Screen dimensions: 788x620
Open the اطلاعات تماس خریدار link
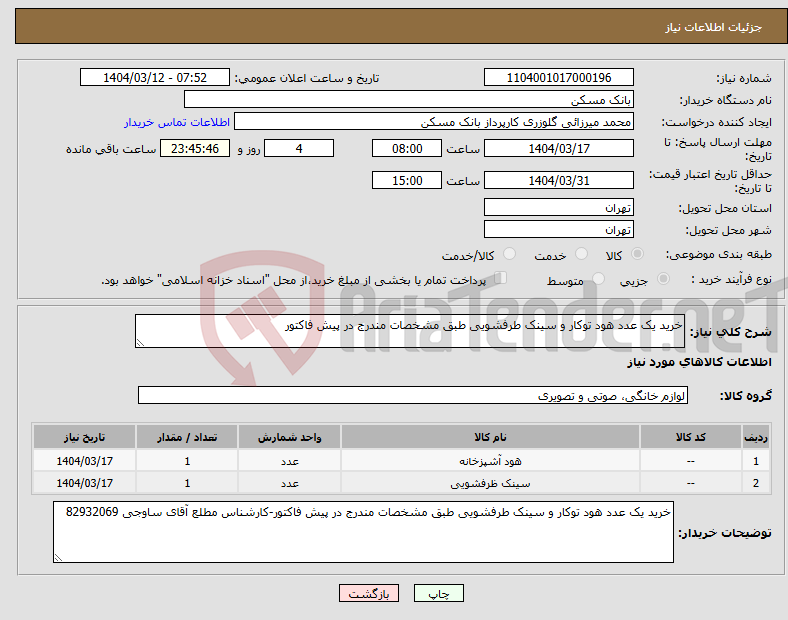[177, 122]
